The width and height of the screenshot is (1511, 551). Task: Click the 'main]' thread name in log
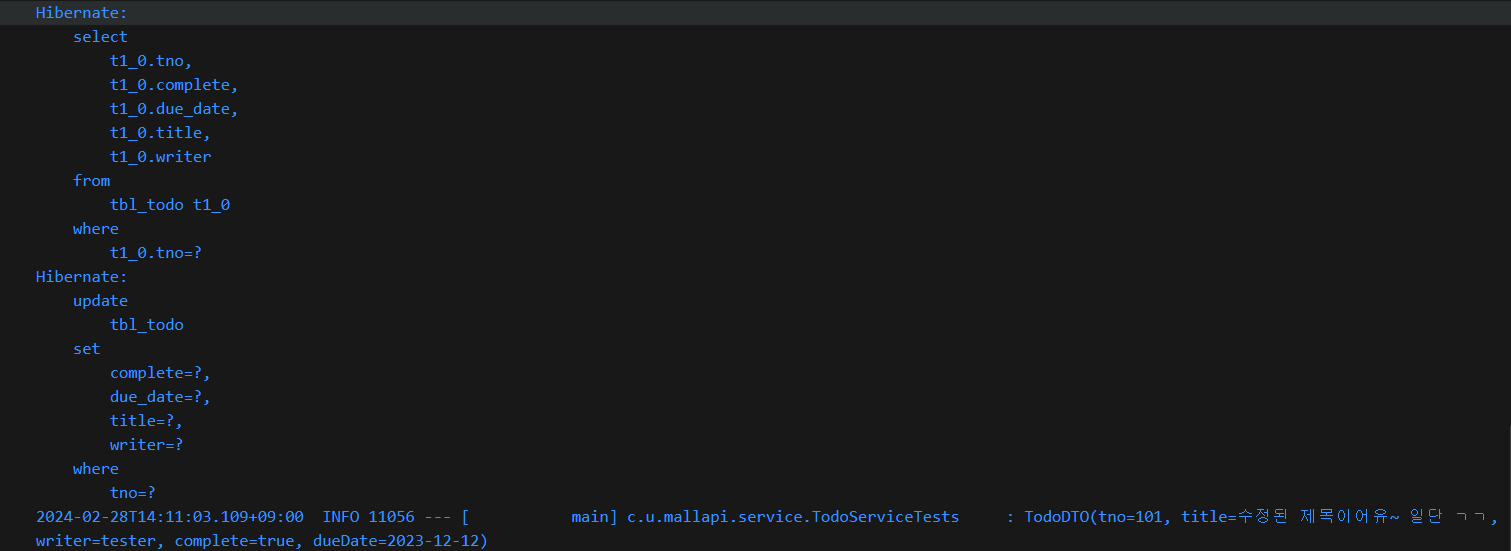(595, 517)
